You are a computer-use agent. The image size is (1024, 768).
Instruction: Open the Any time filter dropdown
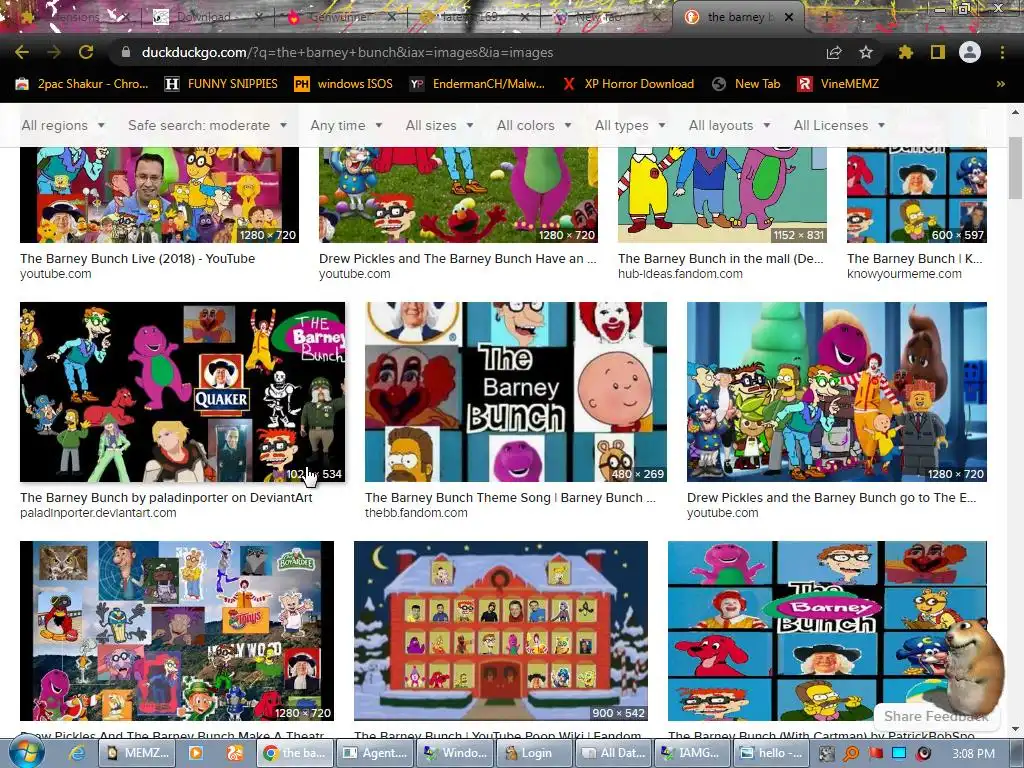[346, 125]
